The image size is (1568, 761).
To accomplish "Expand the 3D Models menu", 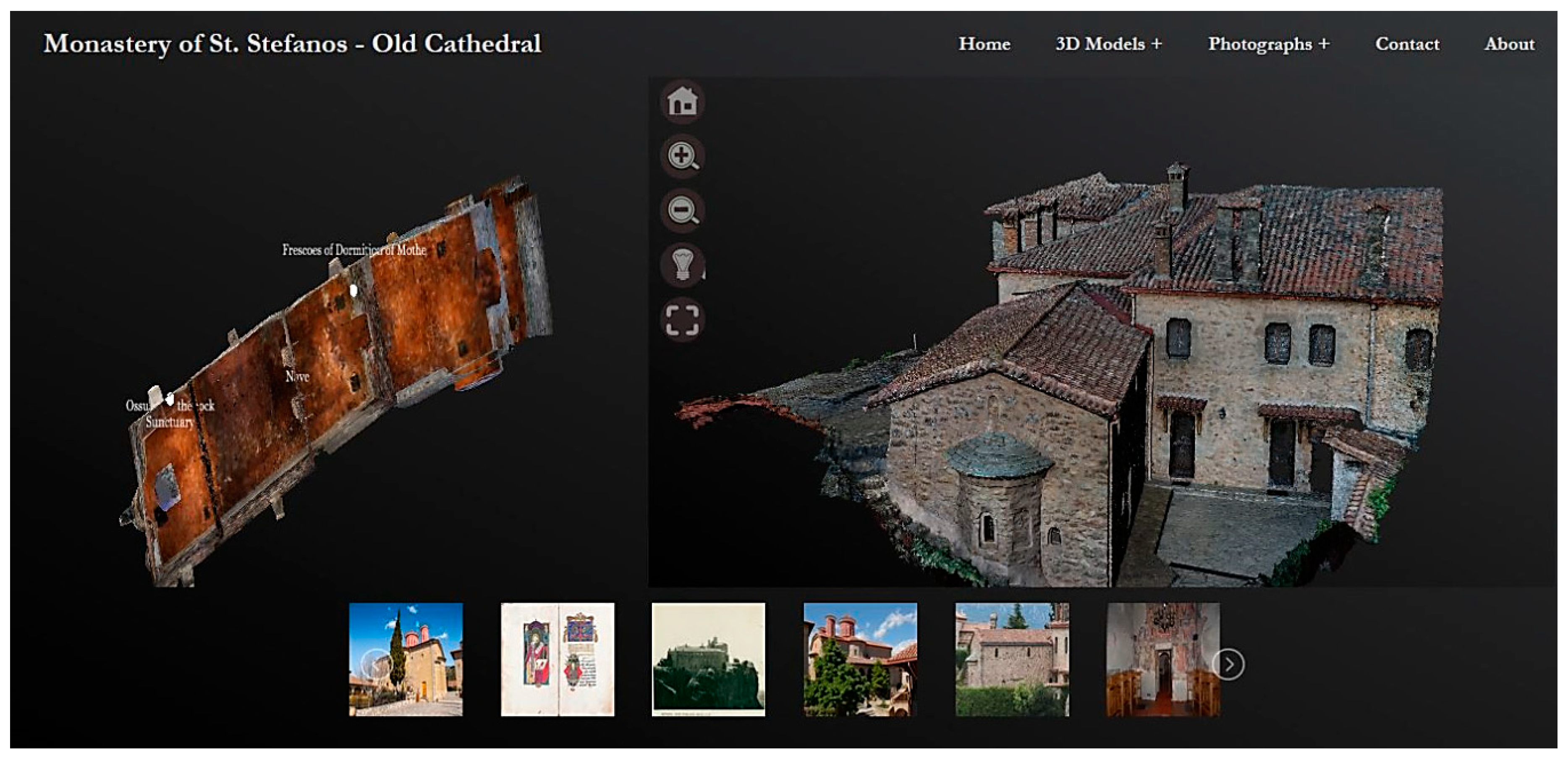I will 1109,44.
